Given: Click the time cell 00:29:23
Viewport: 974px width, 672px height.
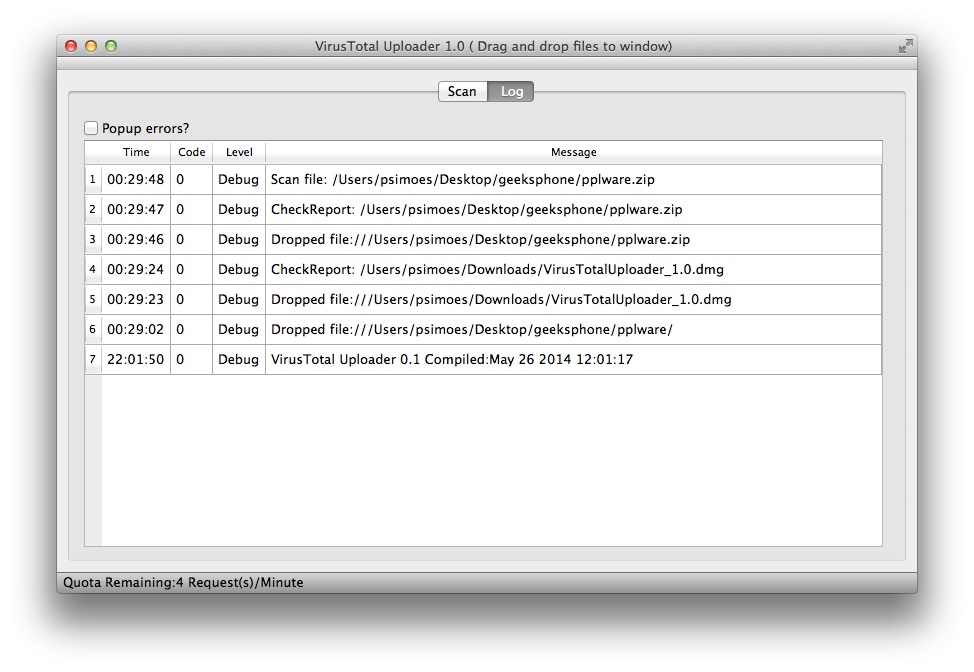Looking at the screenshot, I should pyautogui.click(x=136, y=299).
